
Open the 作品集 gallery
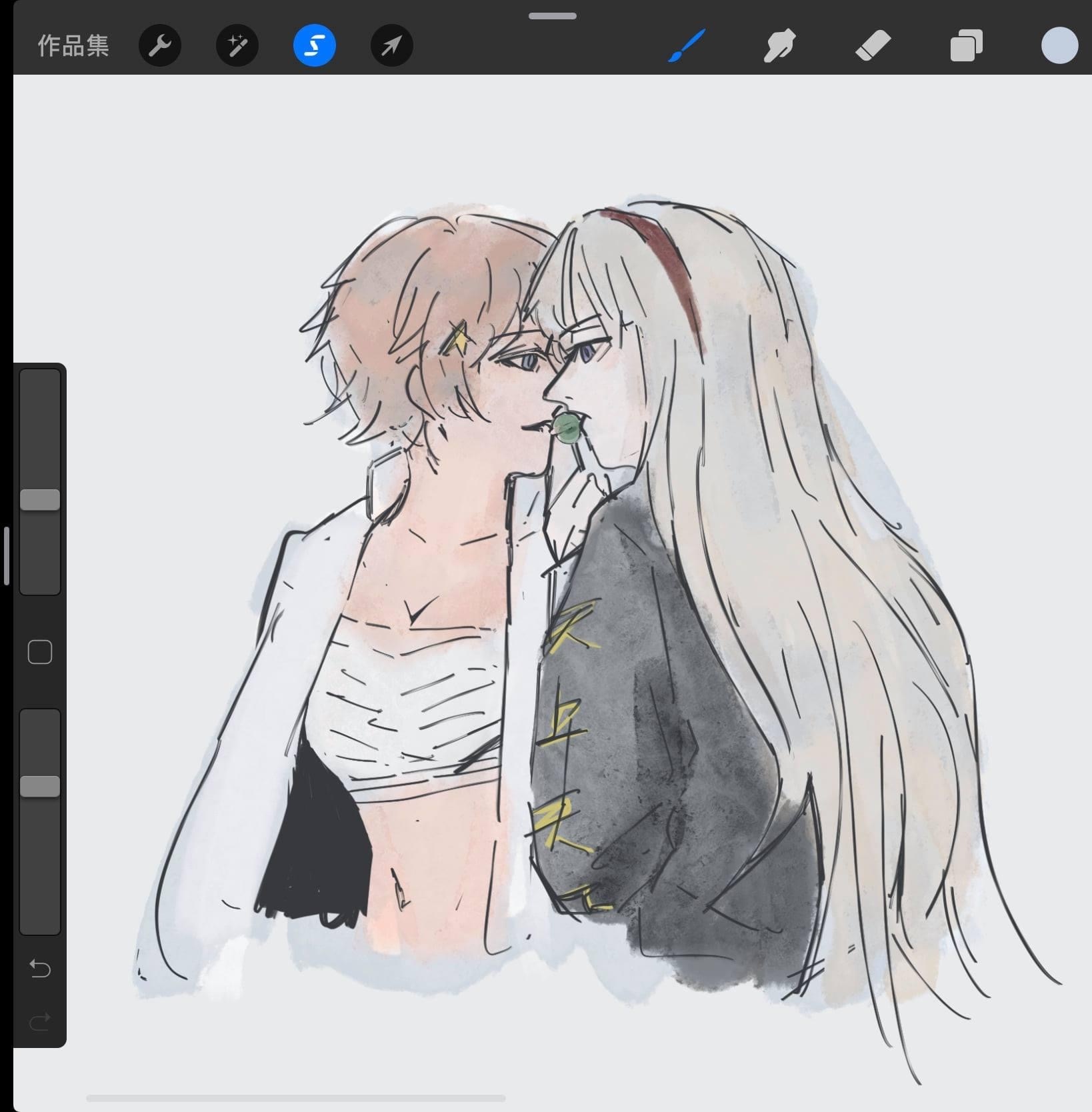point(73,46)
